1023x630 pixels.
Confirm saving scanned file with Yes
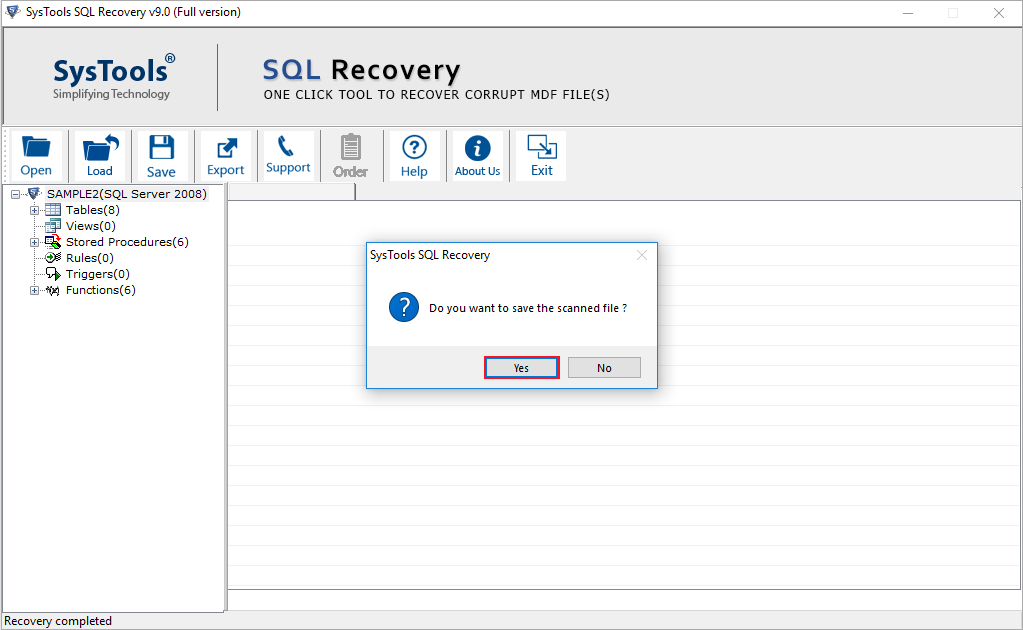pos(521,368)
